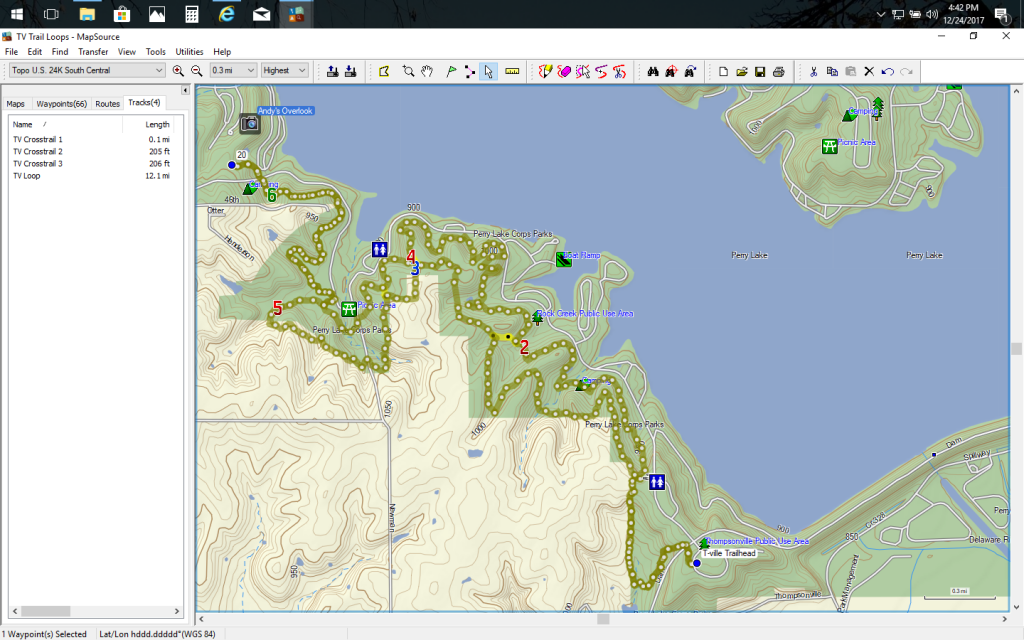Open Calculator from the taskbar
The image size is (1024, 640).
(x=191, y=14)
